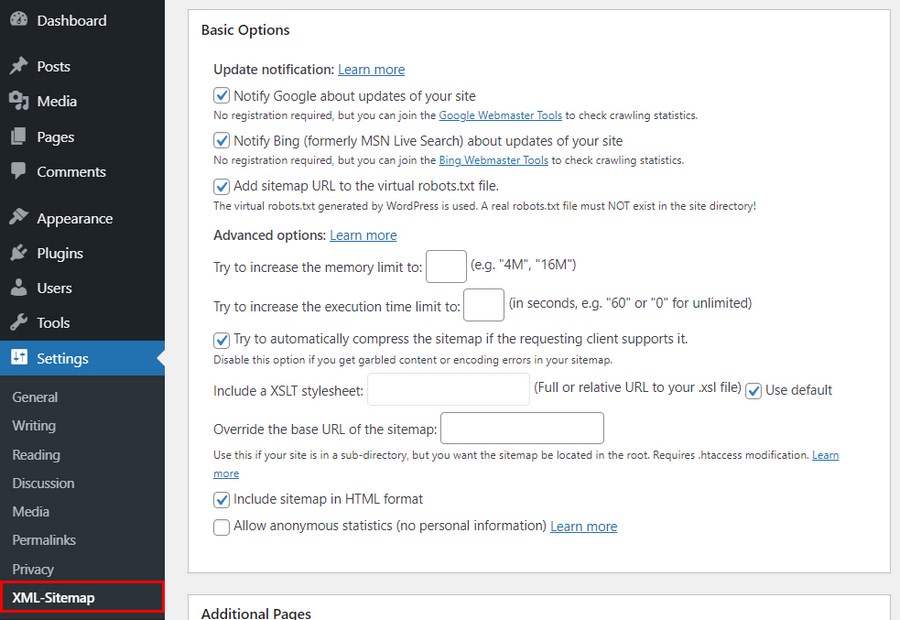
Task: Toggle automatic sitemap compression checkbox
Action: 222,340
